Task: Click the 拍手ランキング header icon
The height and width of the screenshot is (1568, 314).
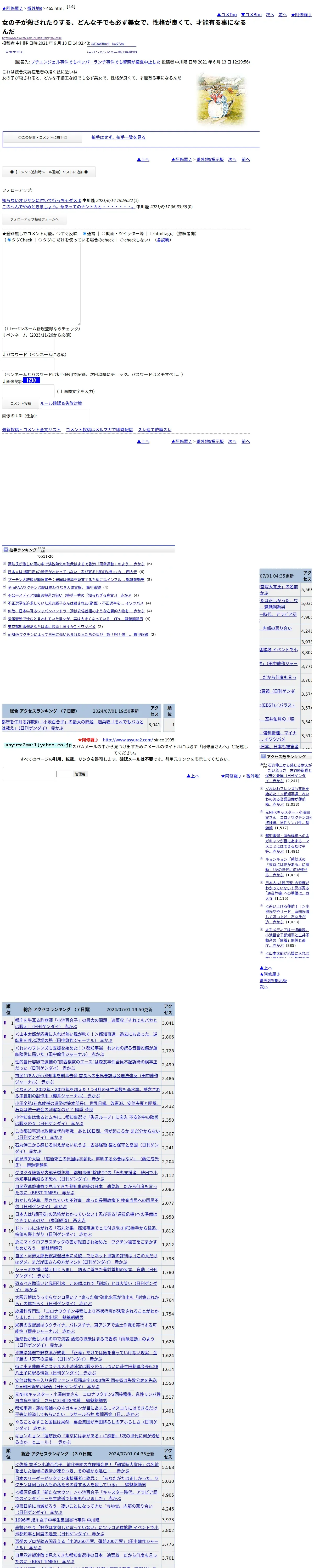Action: (5, 550)
